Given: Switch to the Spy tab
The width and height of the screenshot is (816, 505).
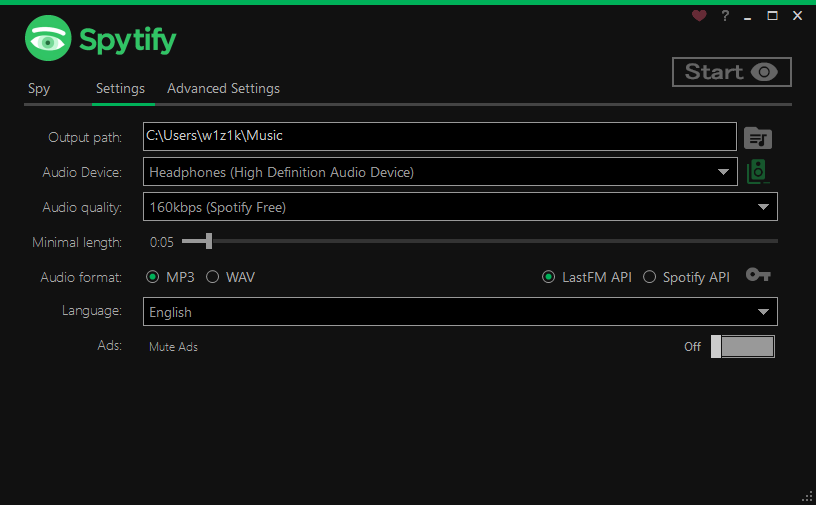Looking at the screenshot, I should point(39,89).
